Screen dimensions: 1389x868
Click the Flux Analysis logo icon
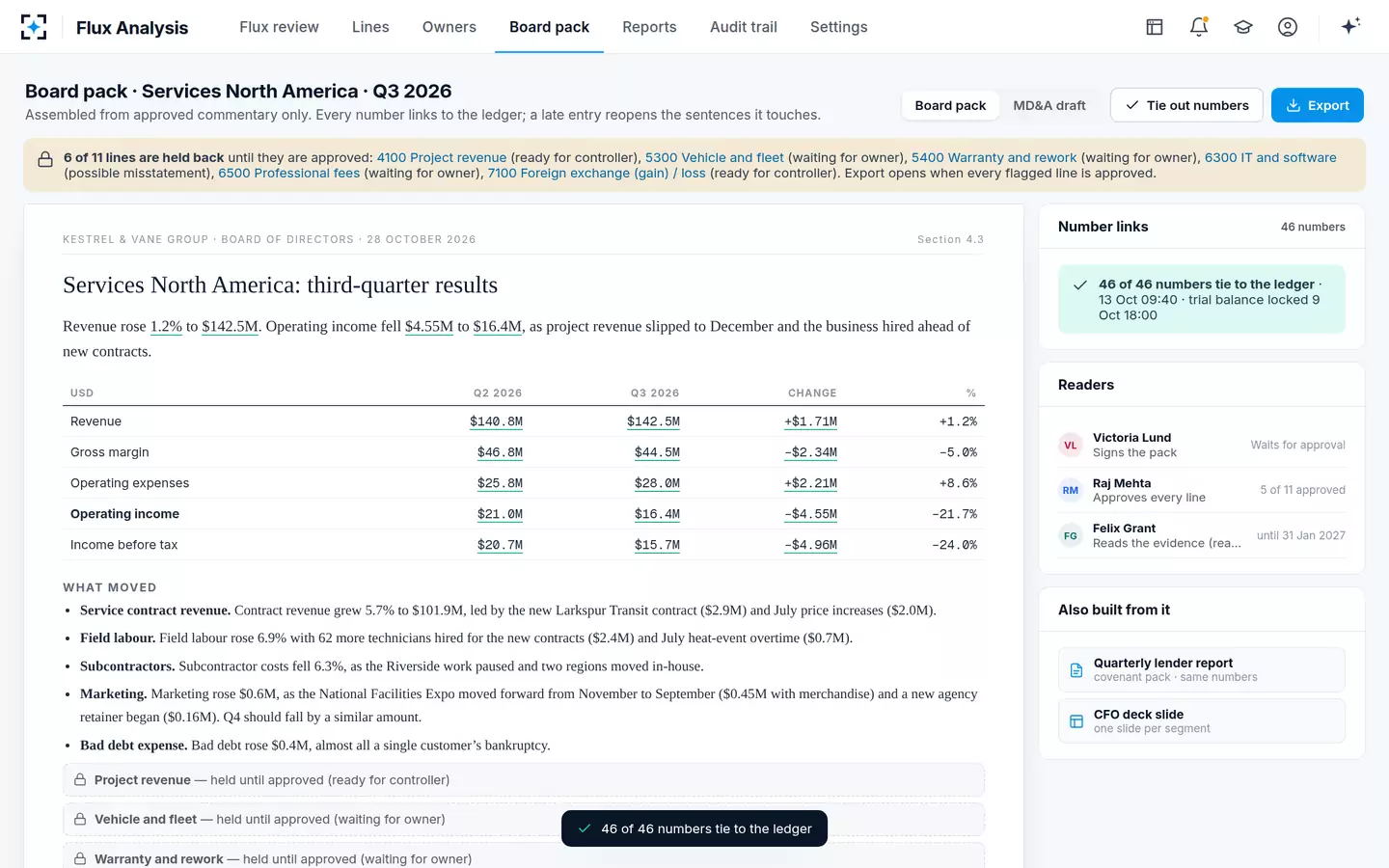34,27
